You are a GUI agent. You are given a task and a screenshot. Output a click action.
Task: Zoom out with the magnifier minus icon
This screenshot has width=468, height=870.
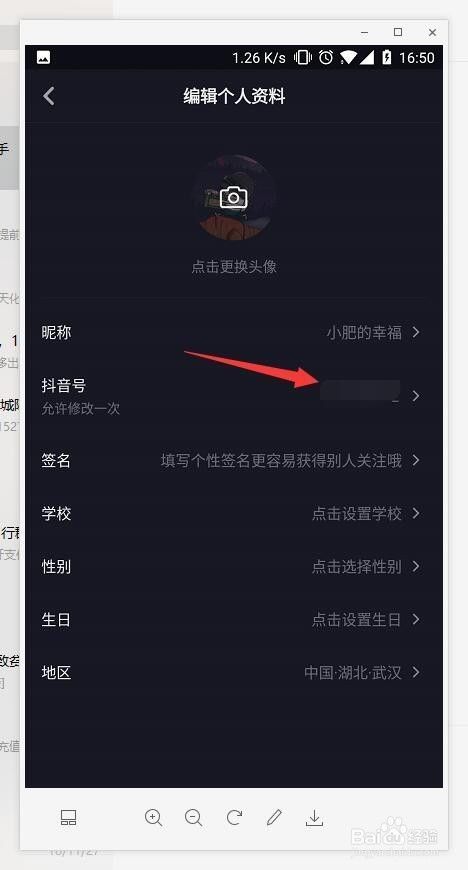[193, 817]
